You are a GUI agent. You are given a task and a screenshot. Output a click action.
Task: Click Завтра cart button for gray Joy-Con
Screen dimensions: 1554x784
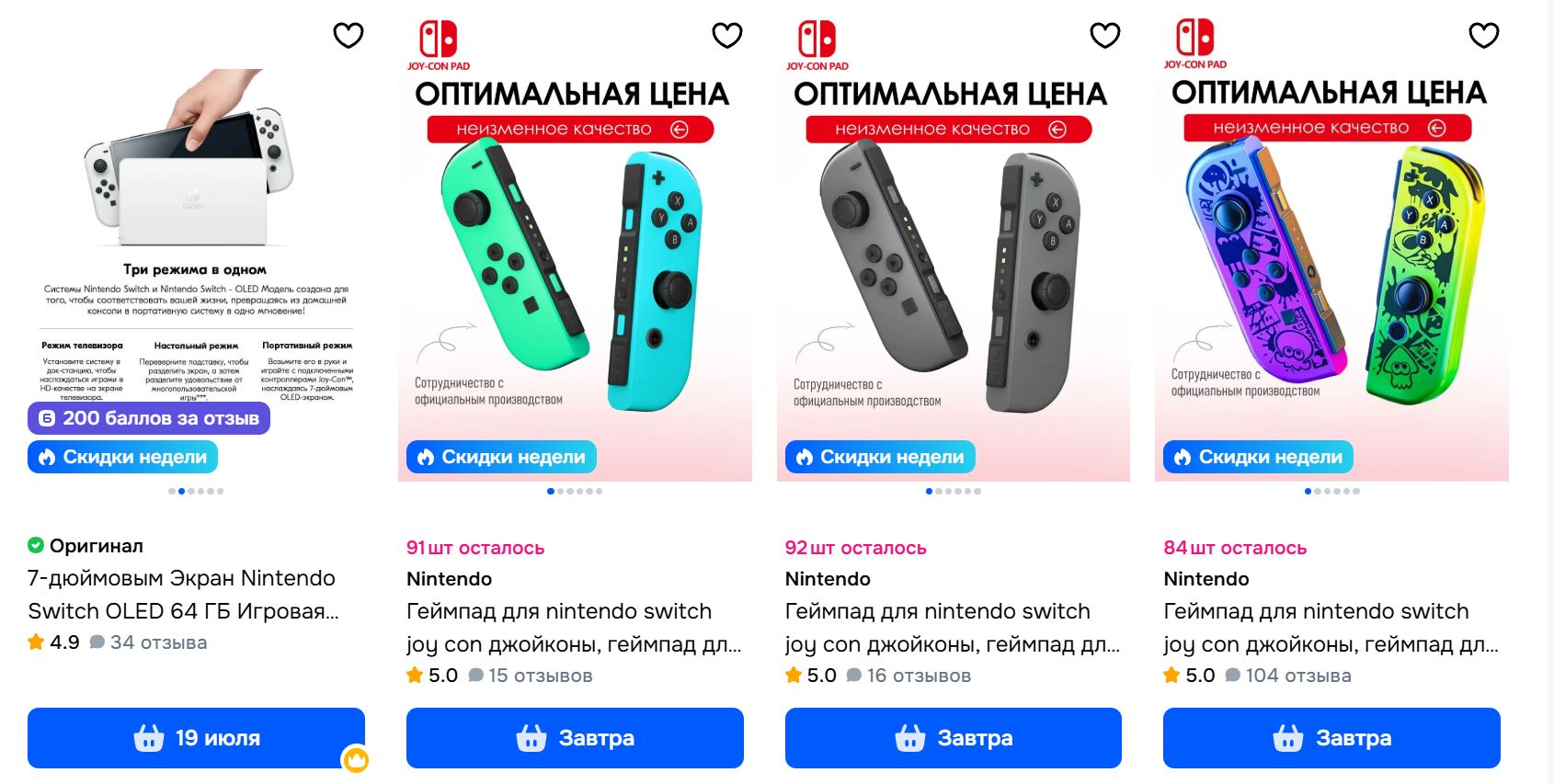tap(954, 738)
